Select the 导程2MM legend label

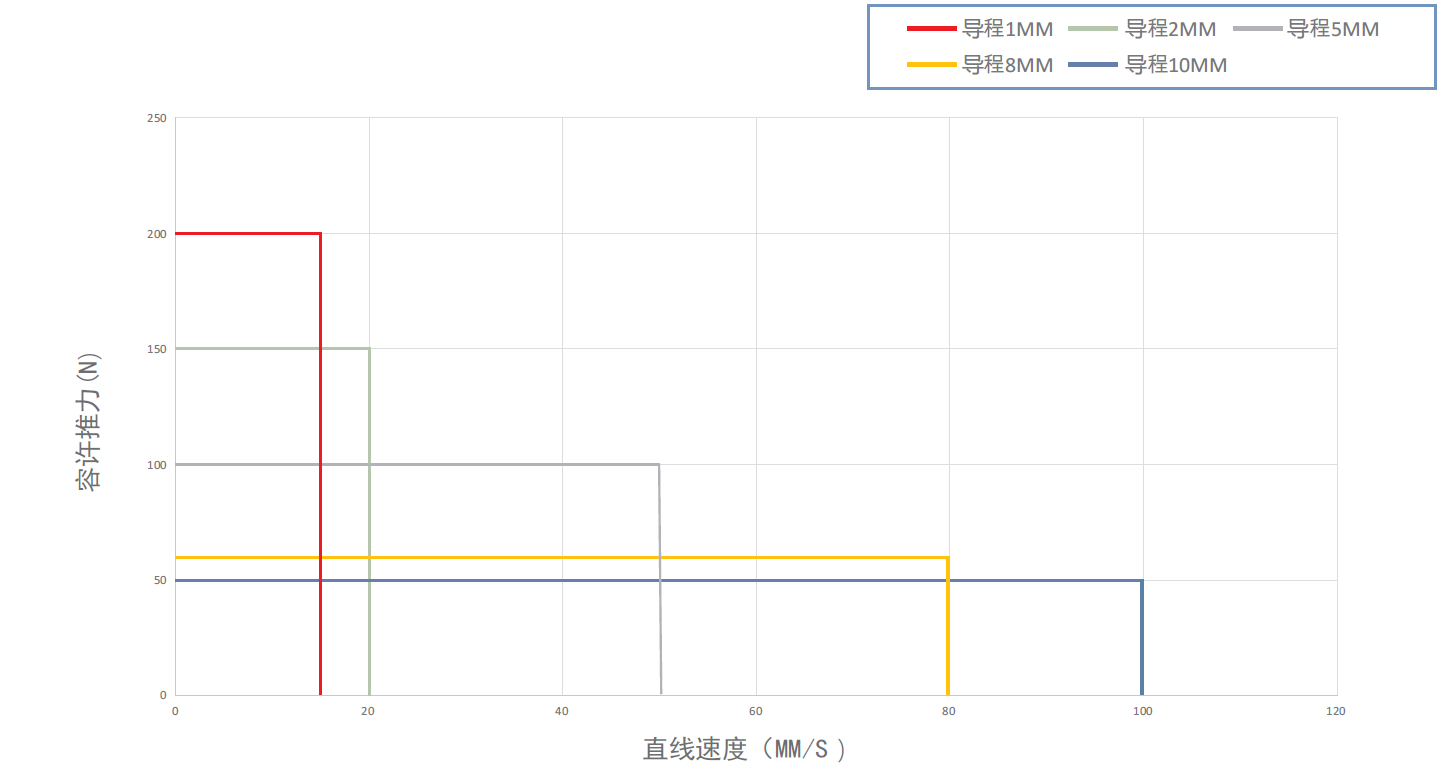1170,29
